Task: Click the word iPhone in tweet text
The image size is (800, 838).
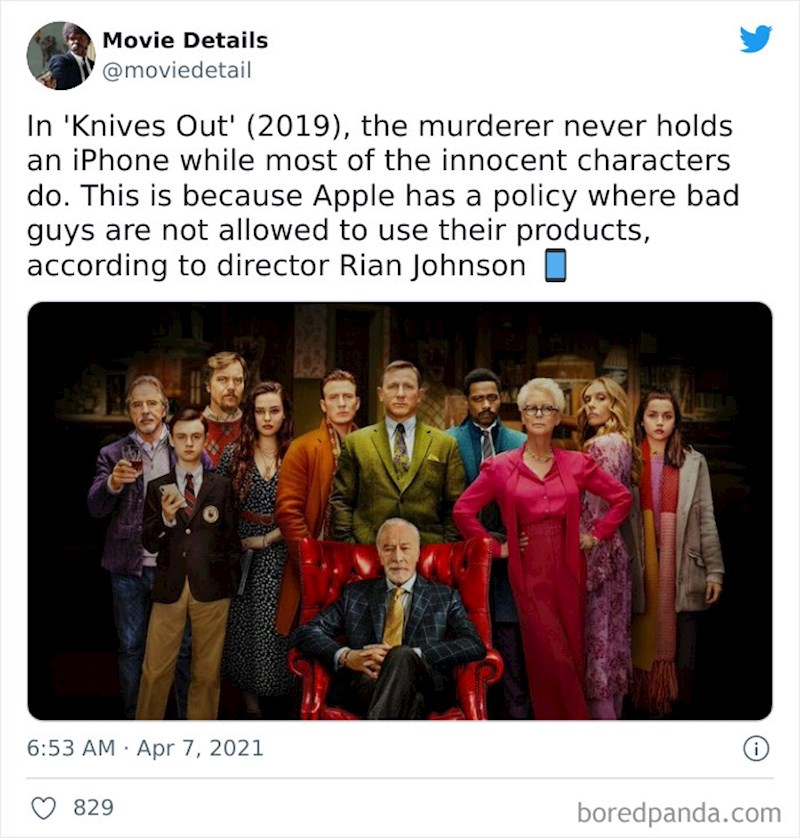Action: tap(120, 160)
